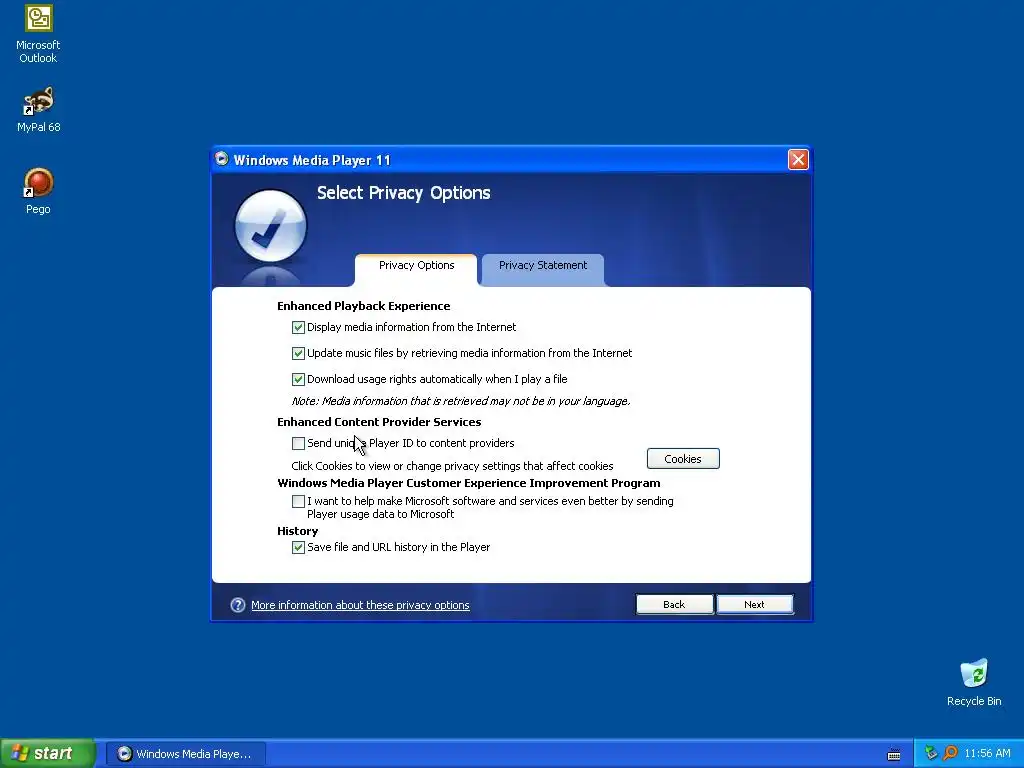This screenshot has height=768, width=1024.
Task: Click the italic media information note
Action: pos(460,401)
